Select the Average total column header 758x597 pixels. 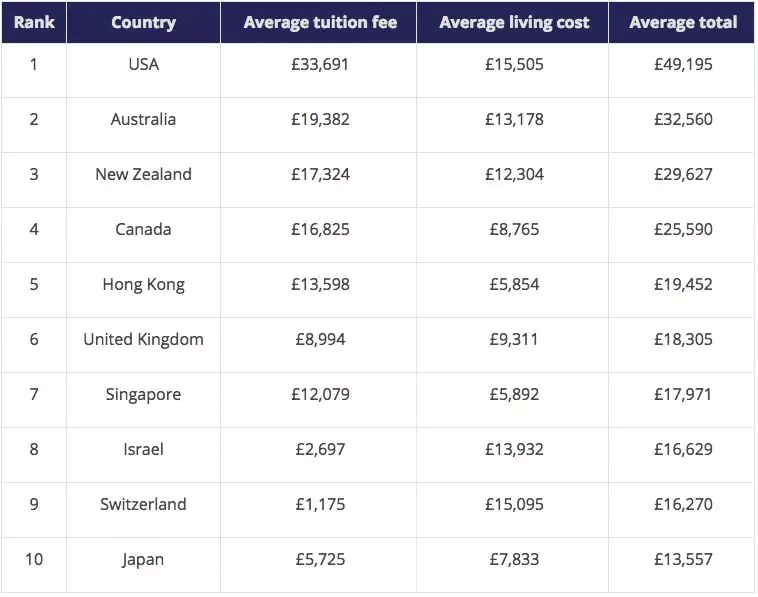683,22
